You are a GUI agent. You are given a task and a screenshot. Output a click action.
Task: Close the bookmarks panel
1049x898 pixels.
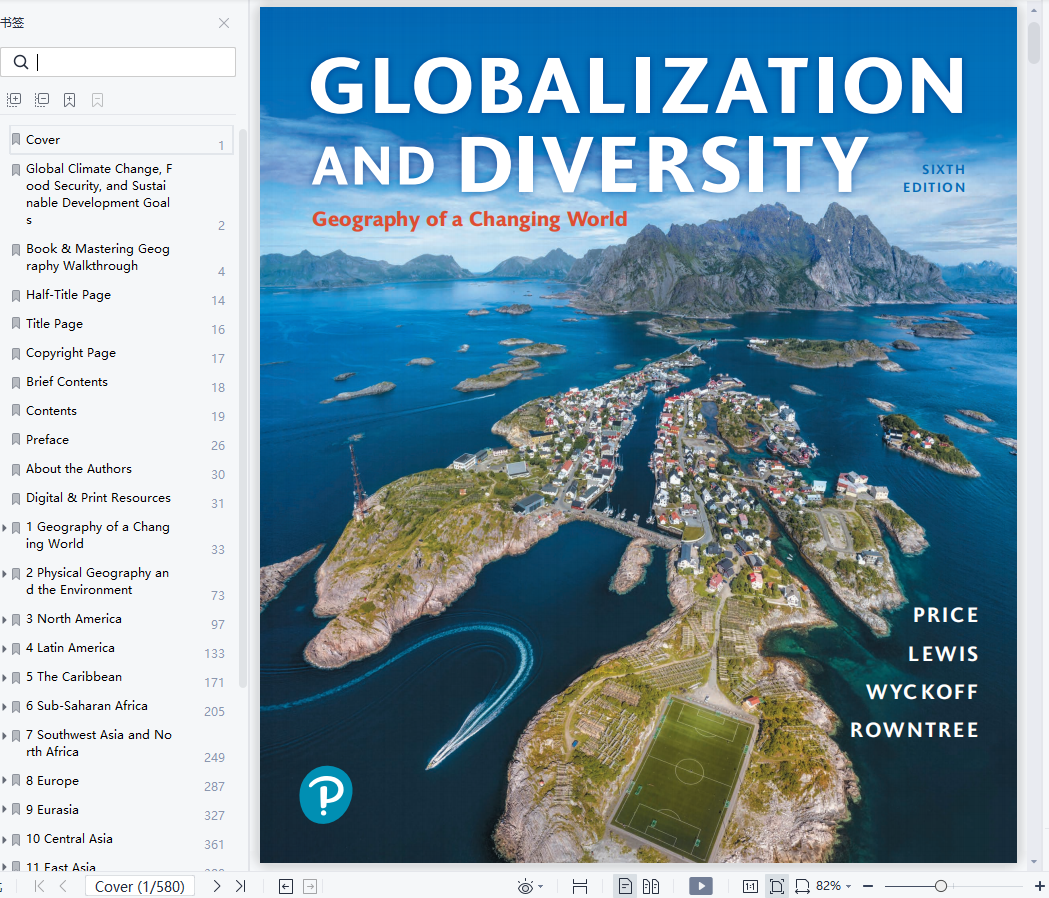[x=224, y=23]
